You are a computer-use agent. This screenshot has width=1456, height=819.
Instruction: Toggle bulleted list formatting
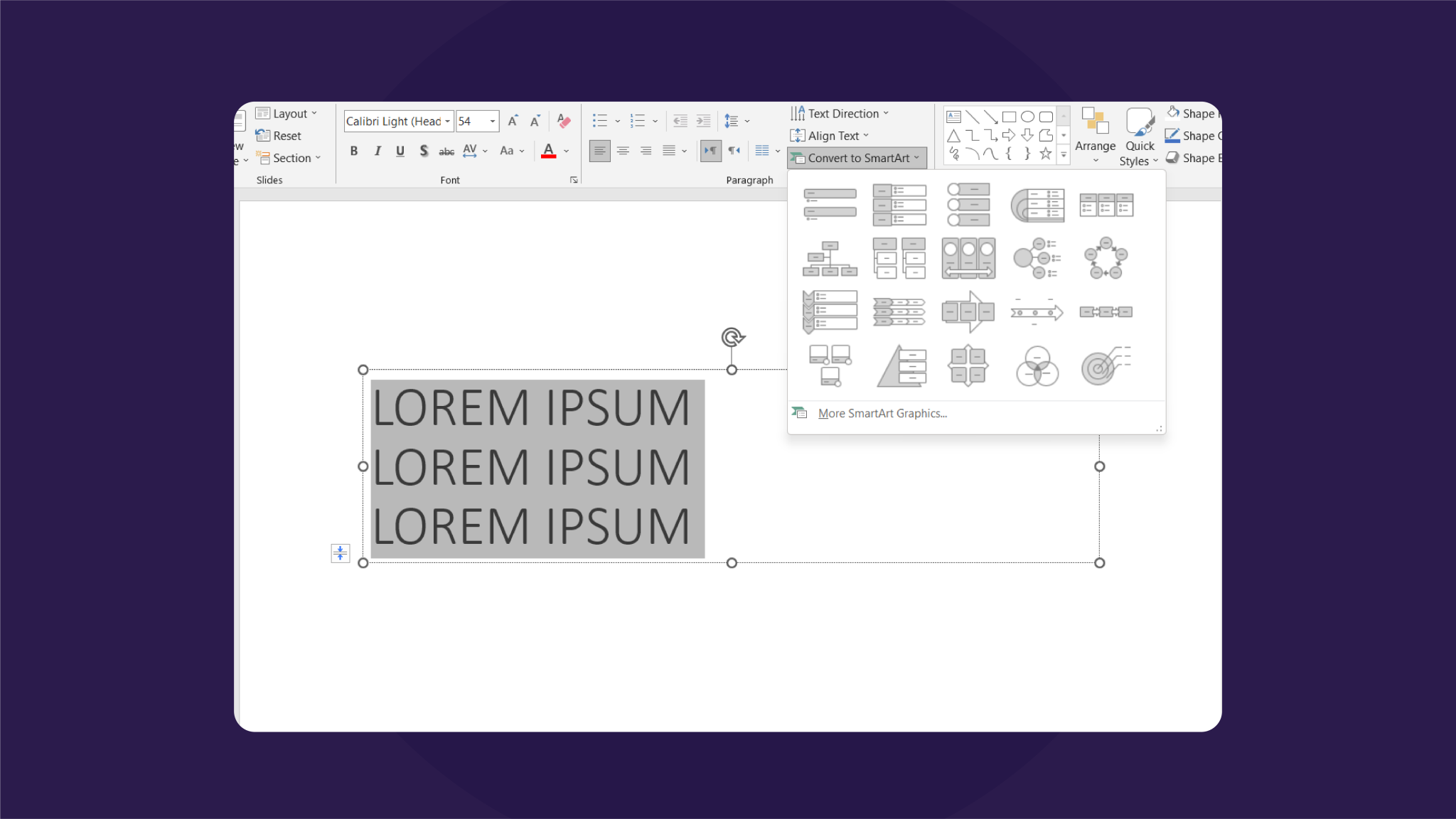tap(601, 120)
